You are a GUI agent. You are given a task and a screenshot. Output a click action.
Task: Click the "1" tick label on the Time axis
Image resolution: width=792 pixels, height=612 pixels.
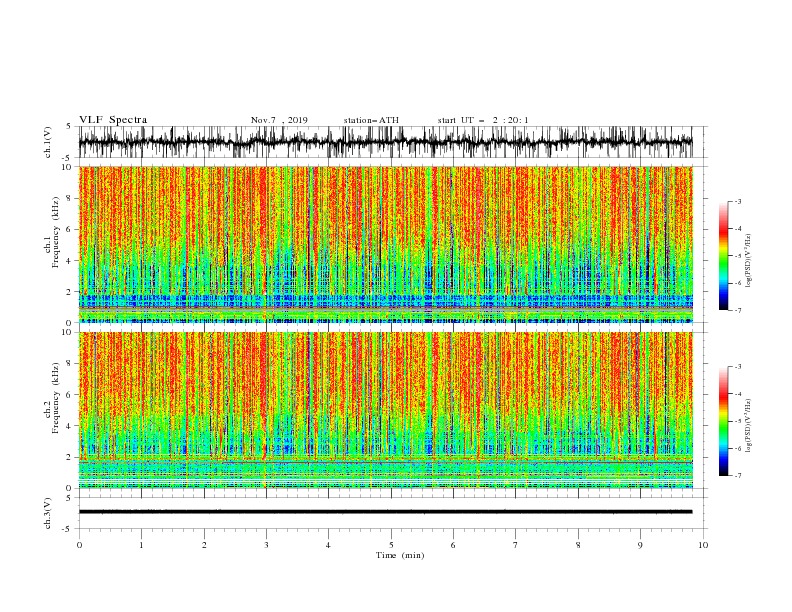[x=141, y=545]
